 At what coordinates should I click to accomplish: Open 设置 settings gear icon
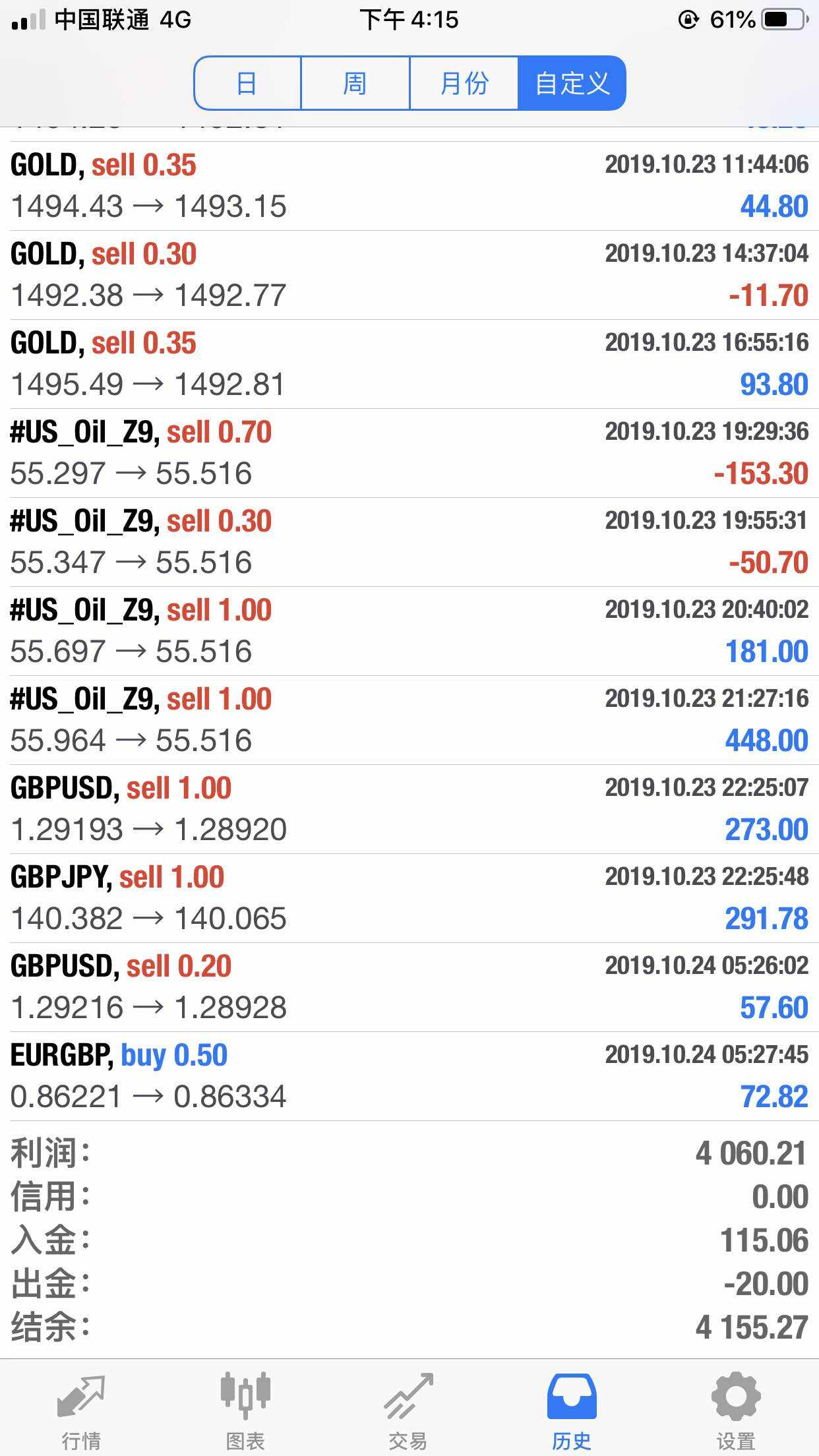[x=736, y=1395]
